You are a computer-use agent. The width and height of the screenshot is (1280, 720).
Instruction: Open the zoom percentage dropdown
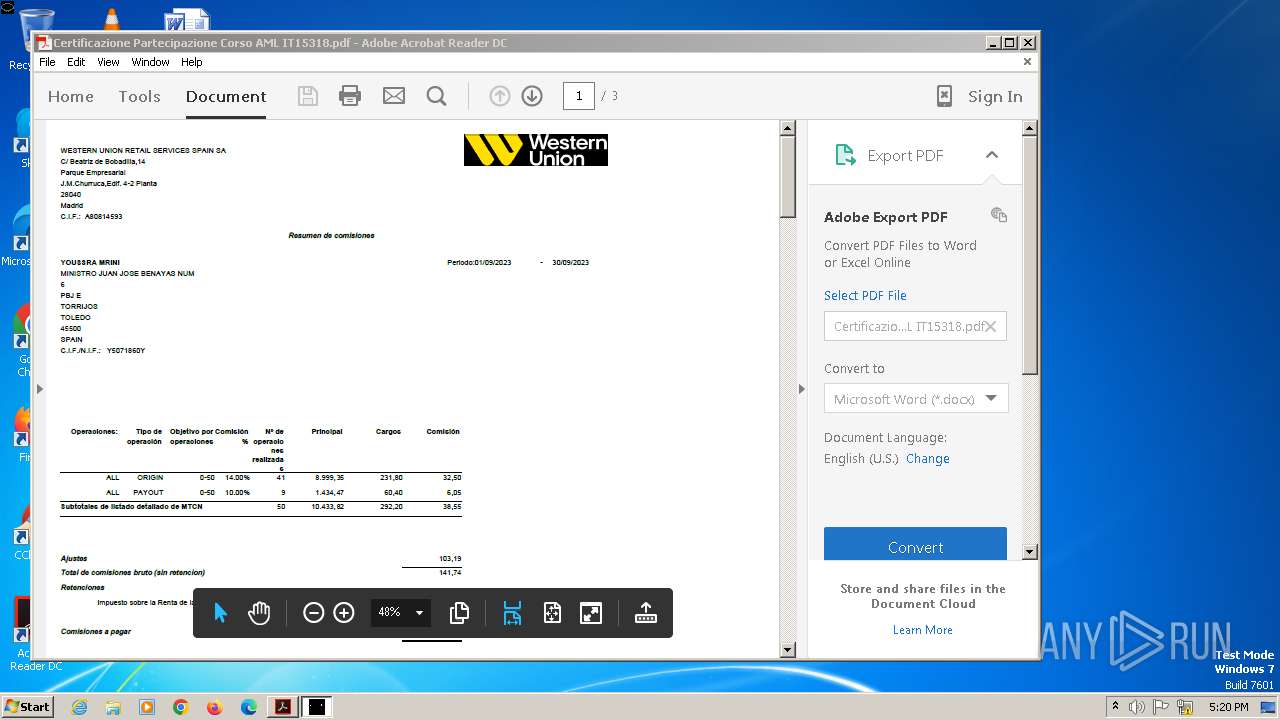(419, 613)
